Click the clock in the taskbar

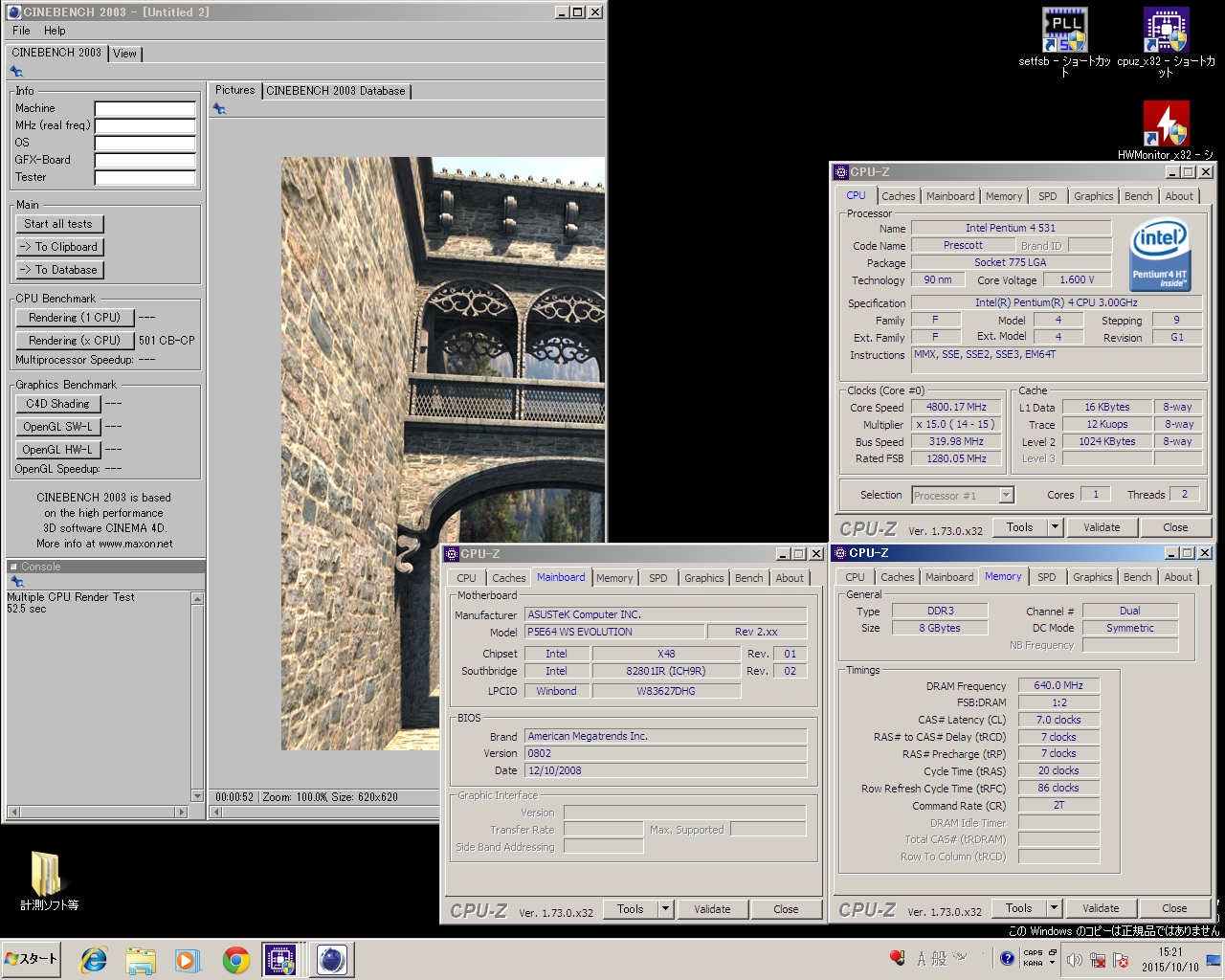pos(1170,959)
